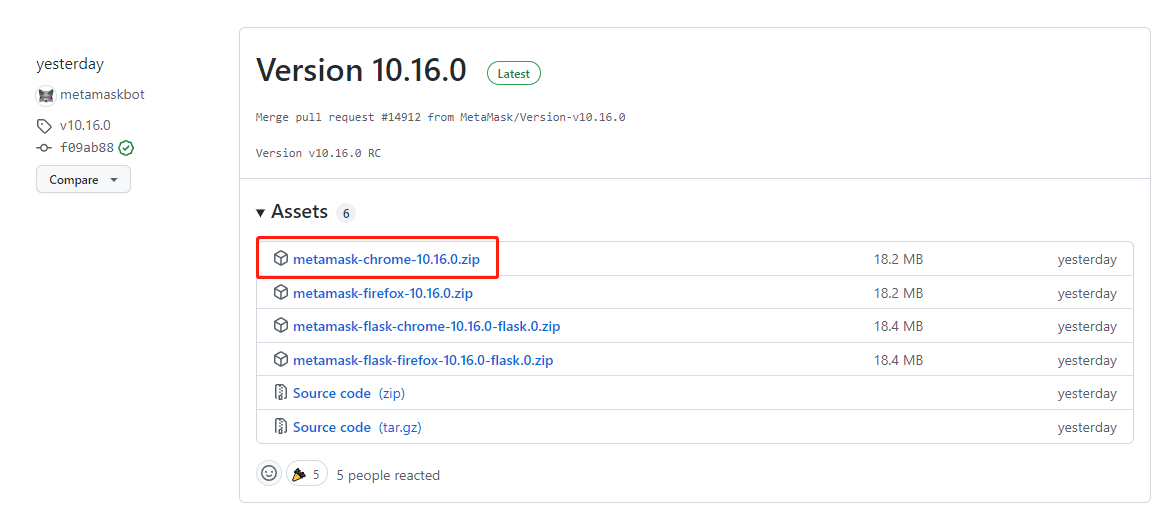The image size is (1169, 531).
Task: Click the commit icon beside f09ab88
Action: [45, 148]
